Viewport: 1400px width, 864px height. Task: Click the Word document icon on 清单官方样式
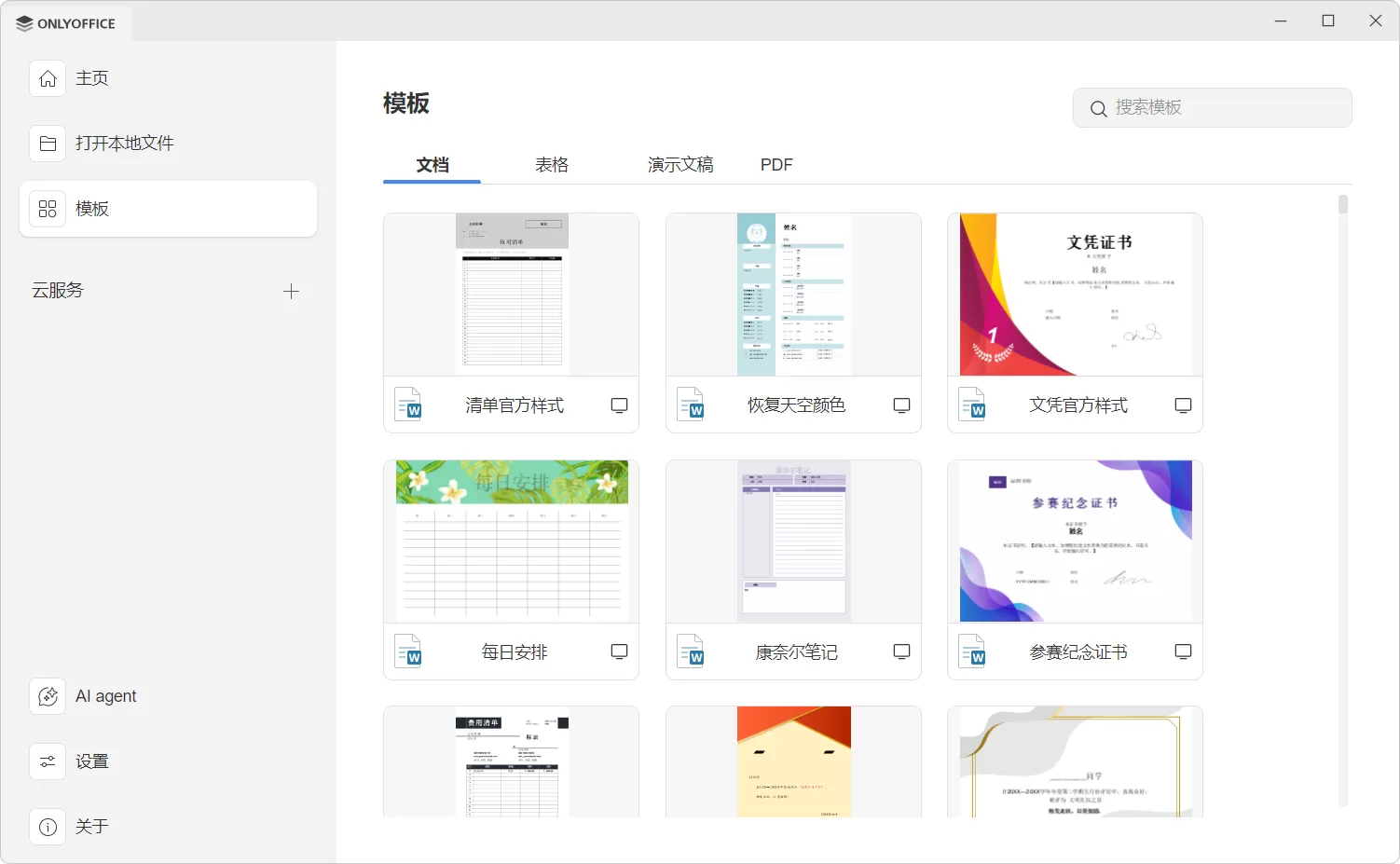(409, 405)
